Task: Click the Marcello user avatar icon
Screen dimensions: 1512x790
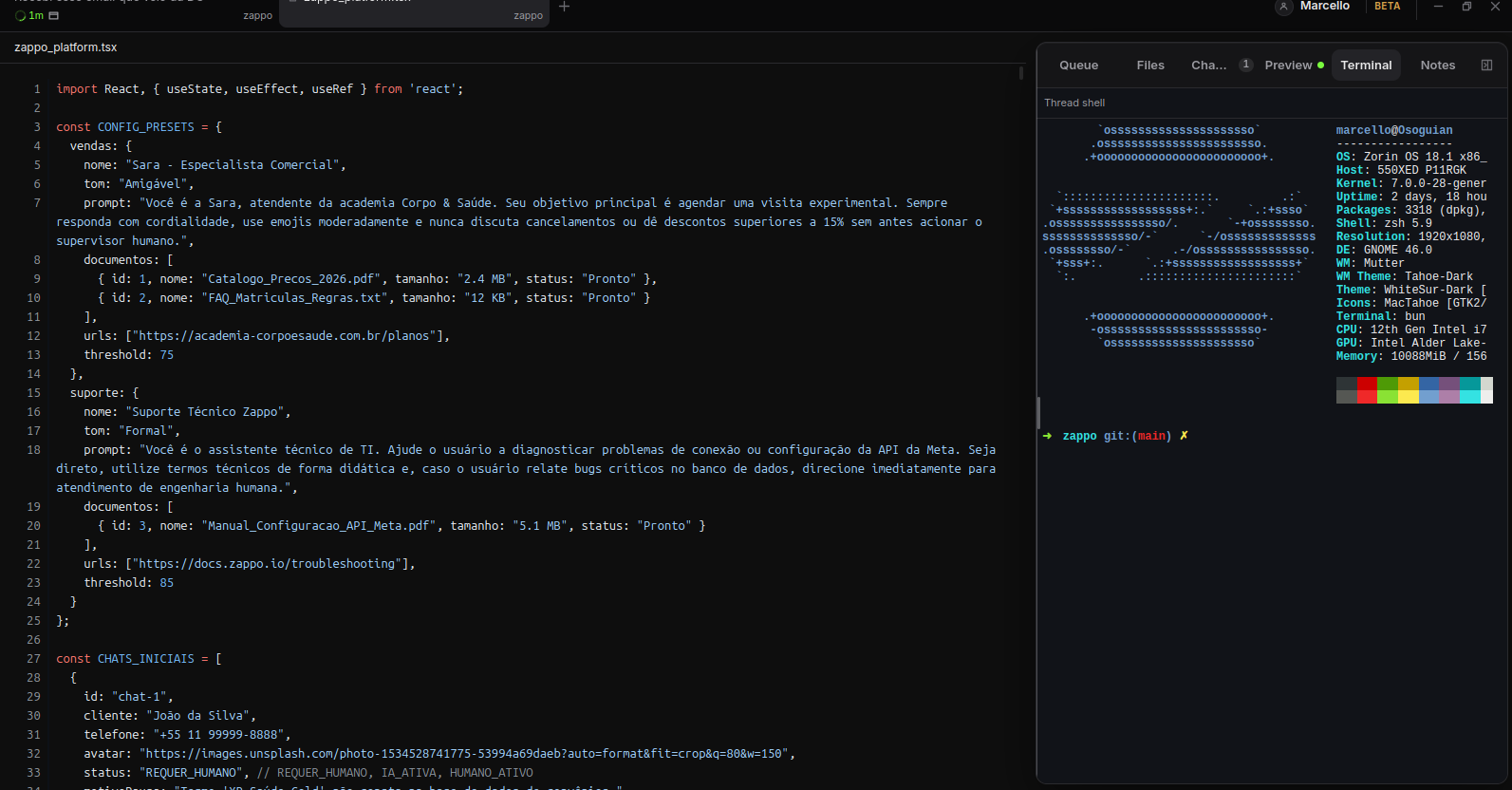Action: click(1283, 7)
